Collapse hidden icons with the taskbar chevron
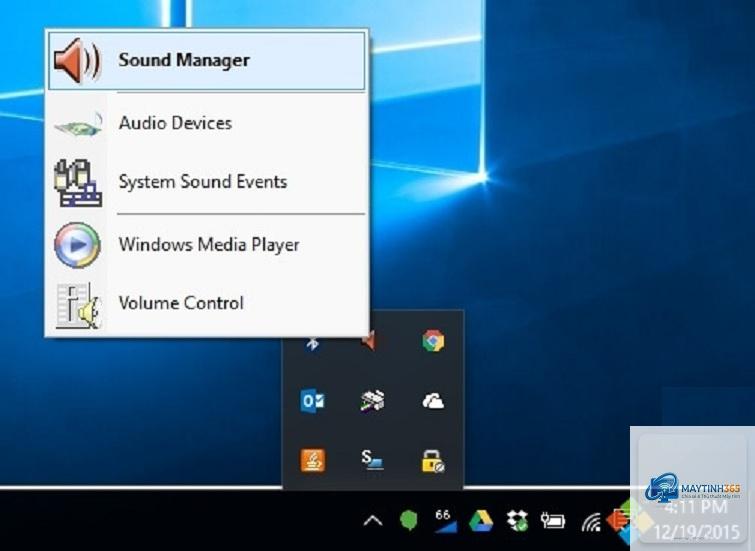755x551 pixels. pos(373,521)
